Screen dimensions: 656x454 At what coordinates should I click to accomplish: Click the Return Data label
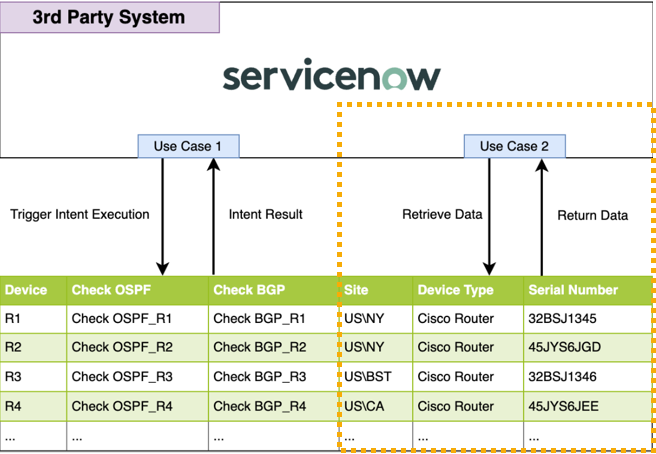click(592, 215)
